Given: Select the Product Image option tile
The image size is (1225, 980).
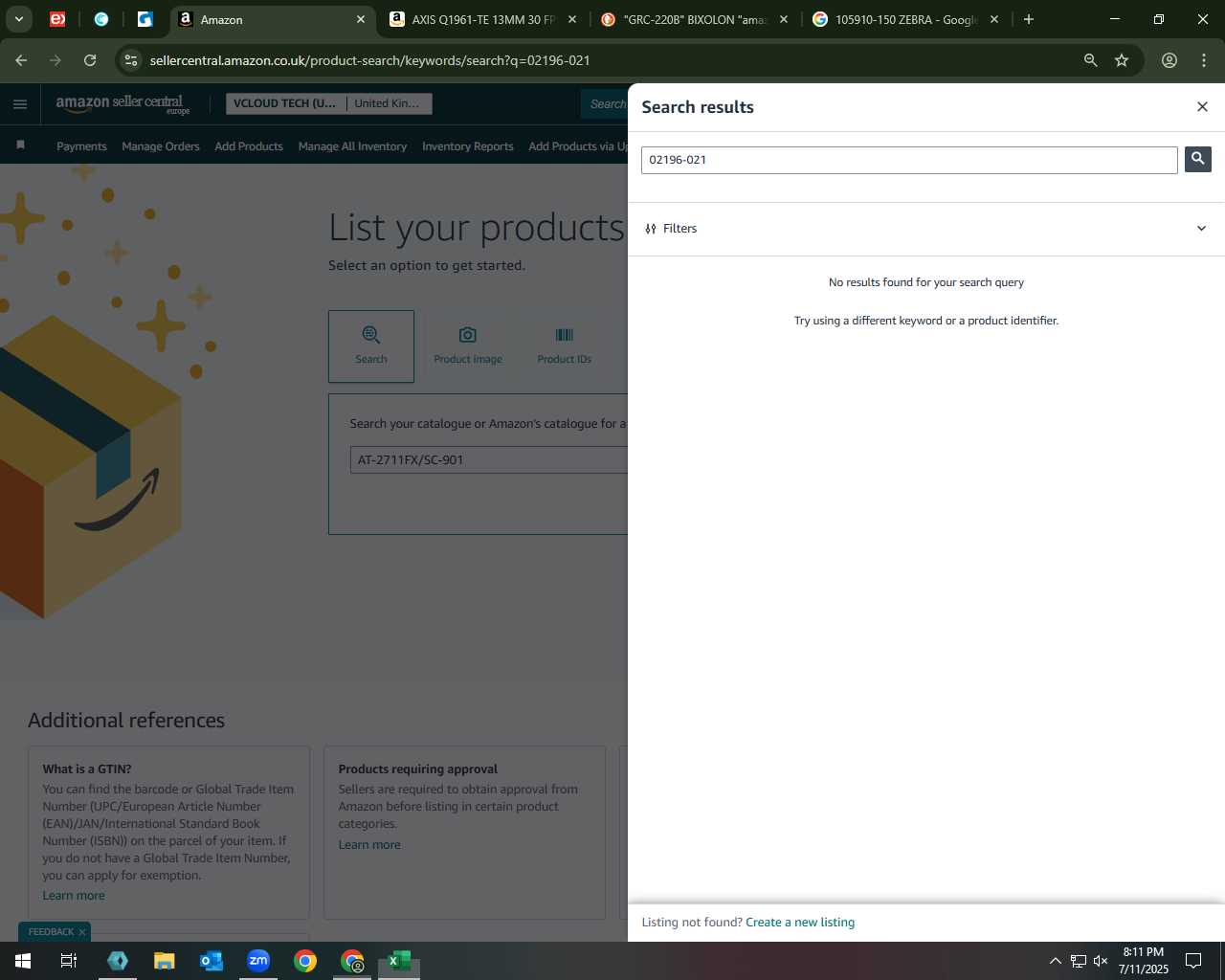Looking at the screenshot, I should [x=468, y=345].
